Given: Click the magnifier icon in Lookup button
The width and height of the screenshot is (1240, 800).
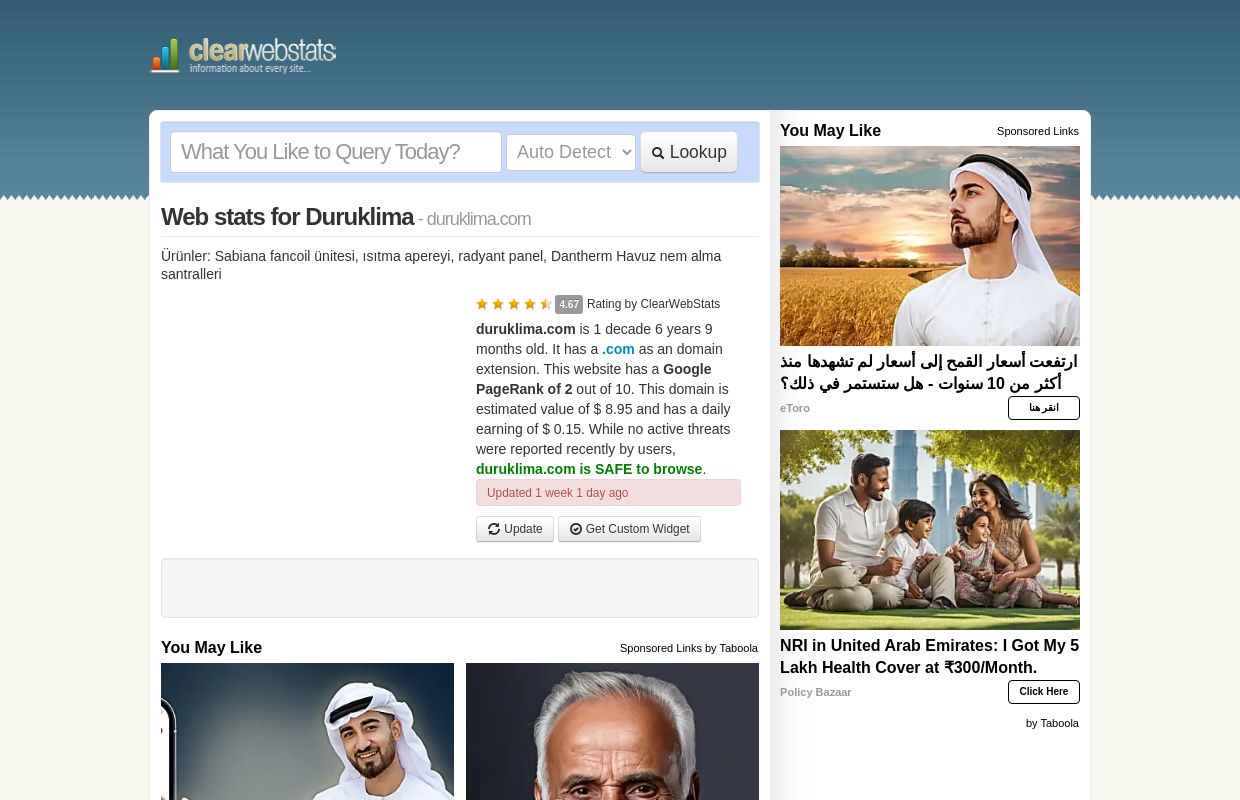Looking at the screenshot, I should [658, 153].
